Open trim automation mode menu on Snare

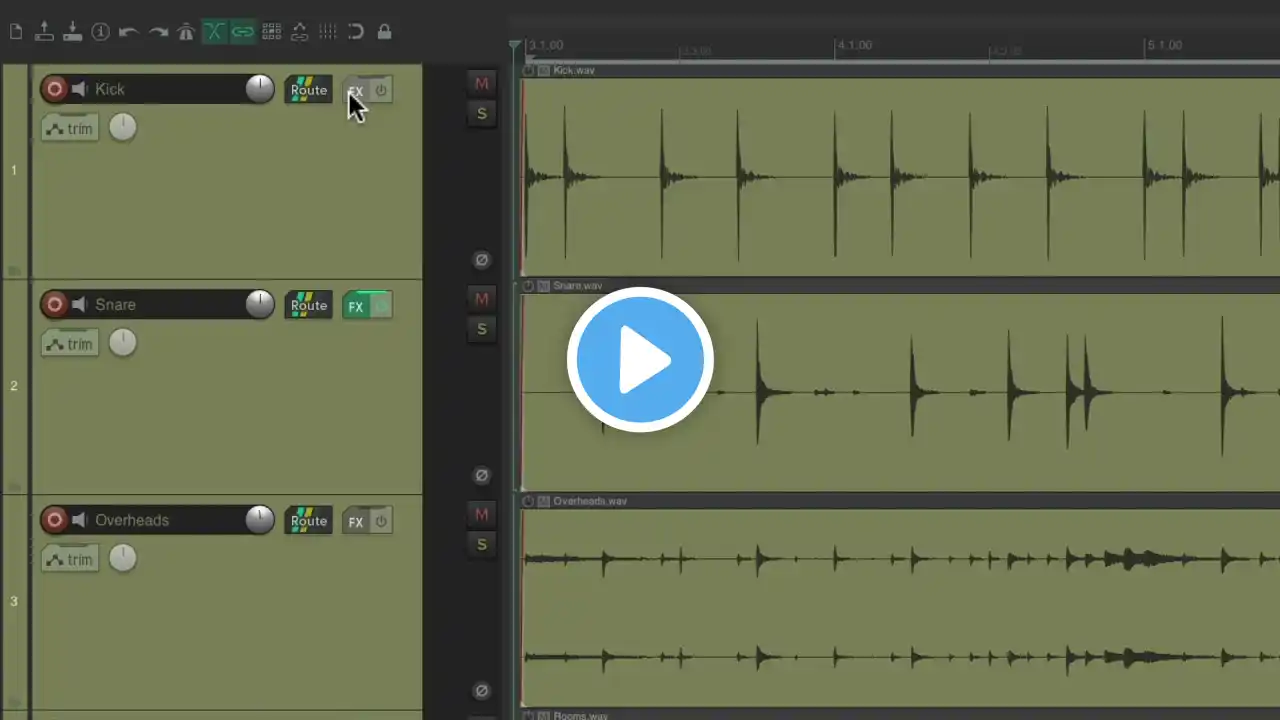point(70,344)
